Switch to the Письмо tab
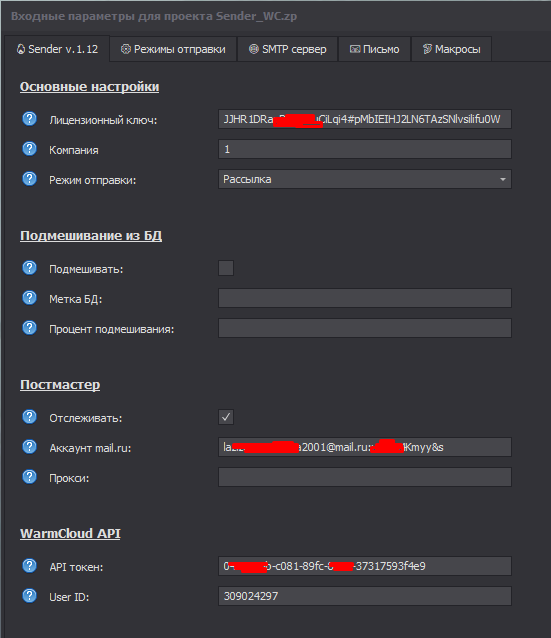 [x=374, y=49]
